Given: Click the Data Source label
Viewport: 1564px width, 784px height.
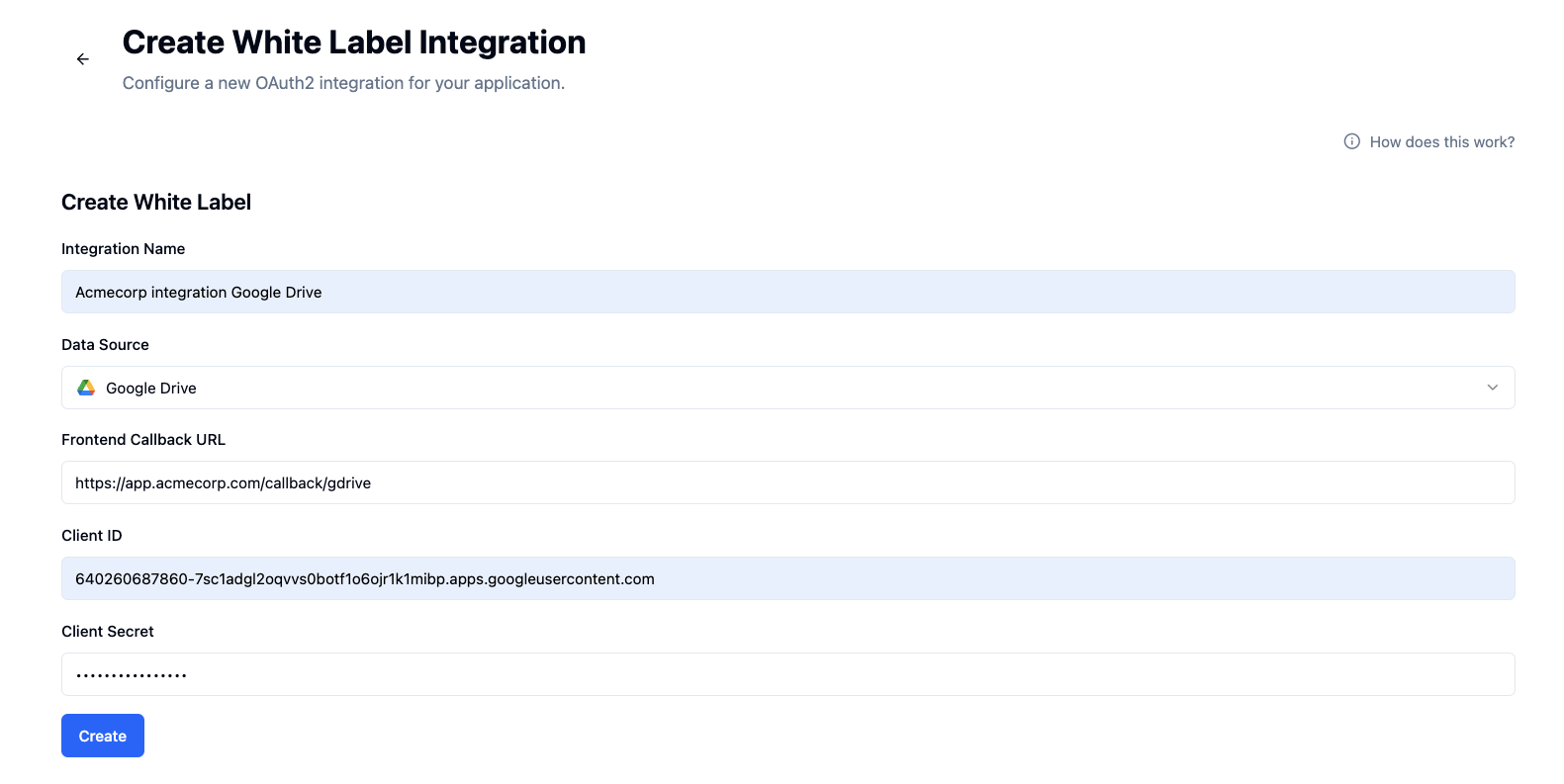Looking at the screenshot, I should point(105,345).
